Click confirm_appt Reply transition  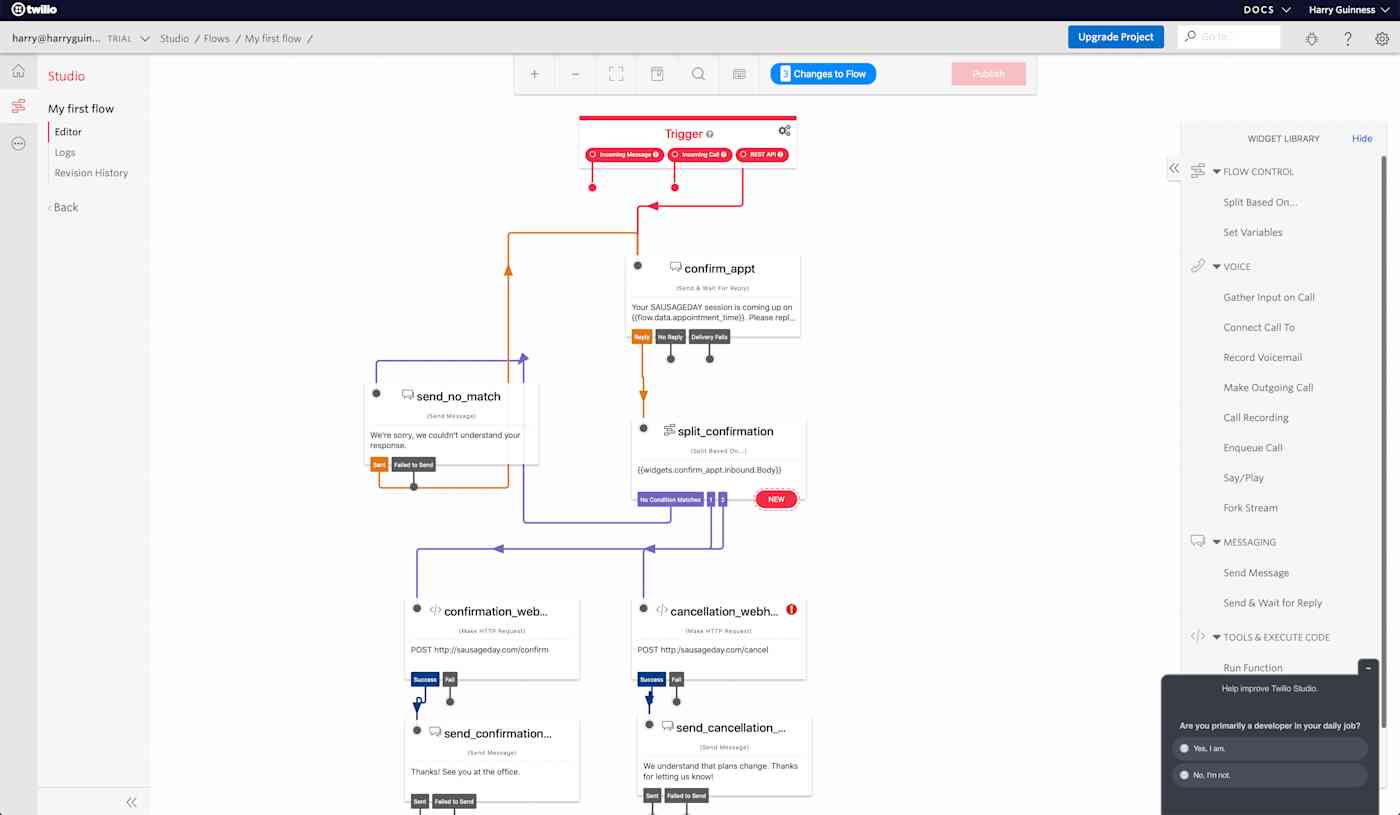pyautogui.click(x=642, y=337)
